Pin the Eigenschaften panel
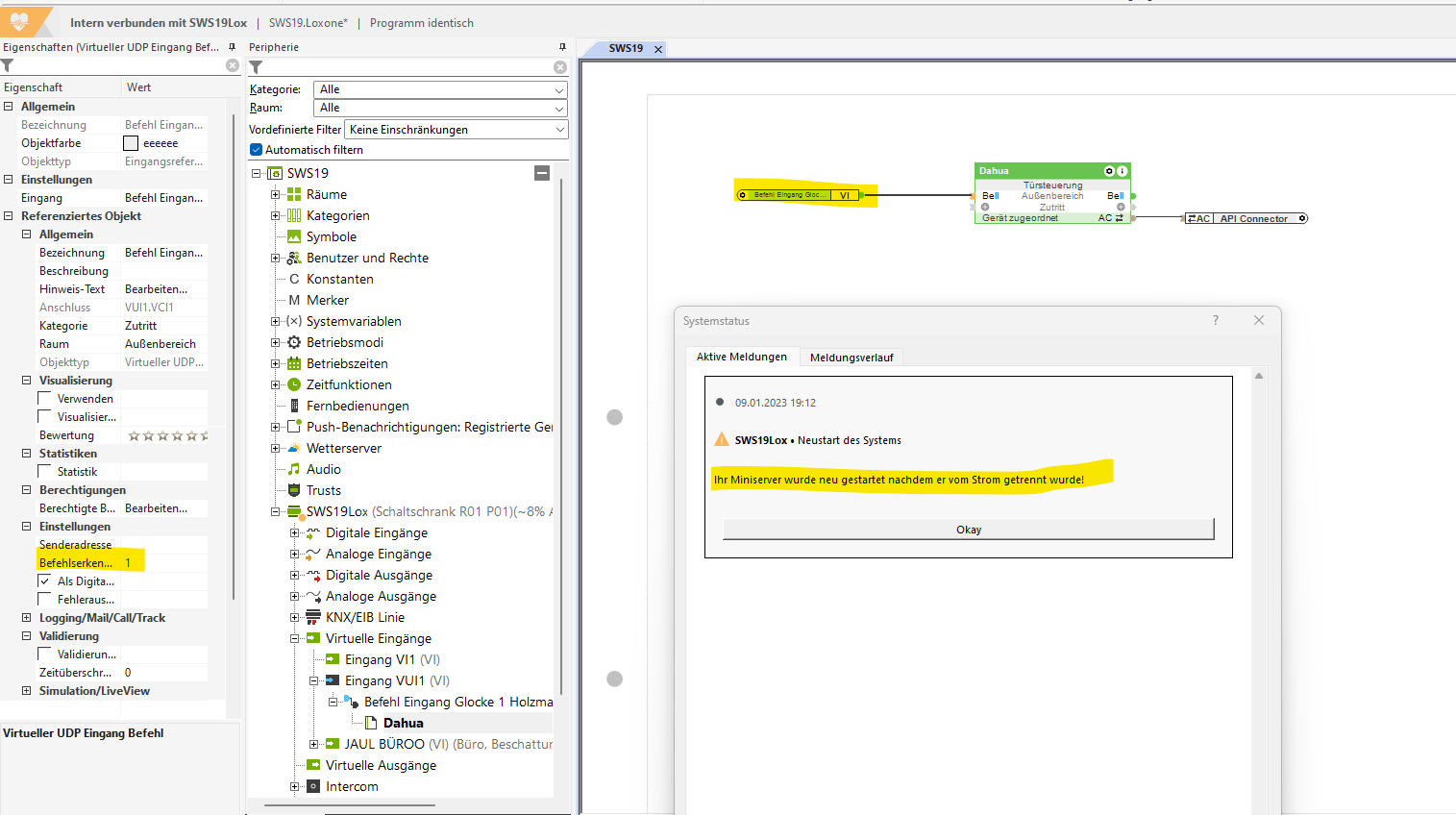The image size is (1456, 815). (232, 47)
